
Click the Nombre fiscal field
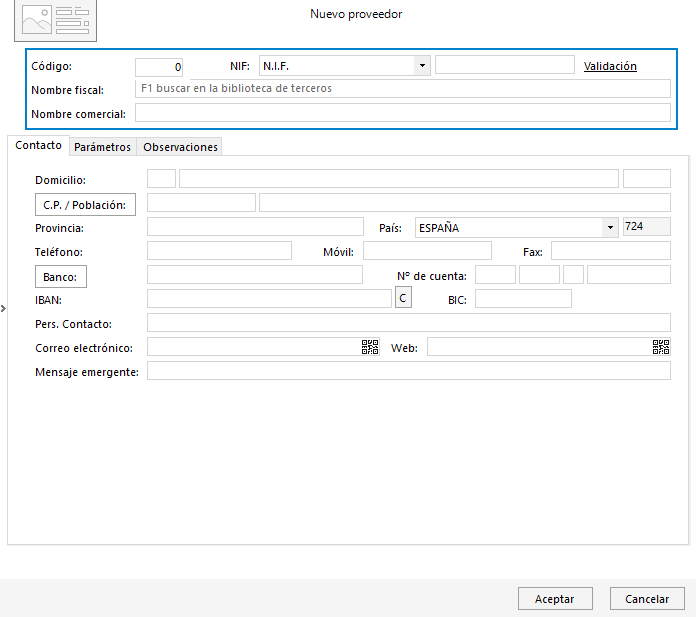click(403, 88)
